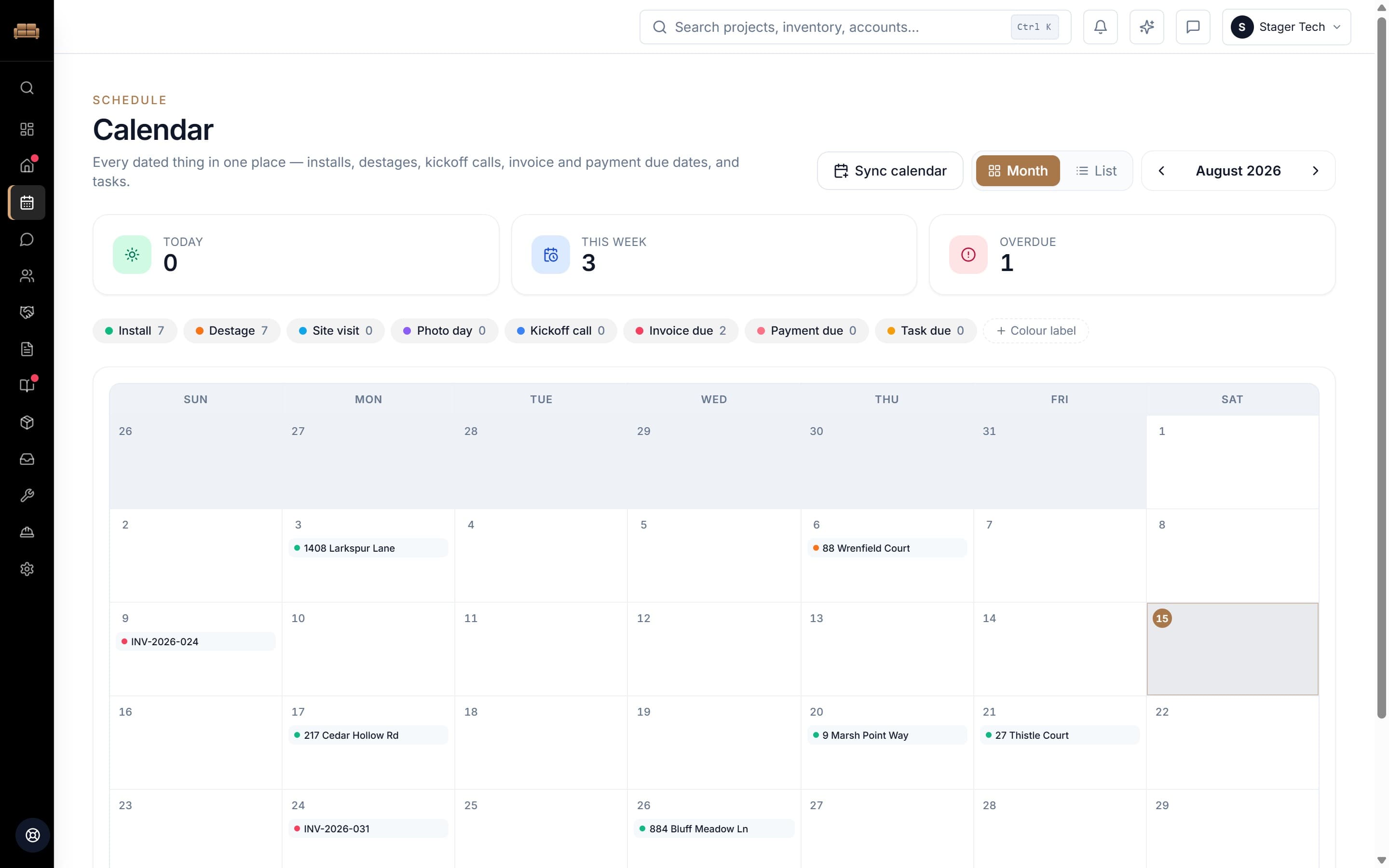
Task: Open the 217 Cedar Hollow Rd event
Action: tap(368, 735)
